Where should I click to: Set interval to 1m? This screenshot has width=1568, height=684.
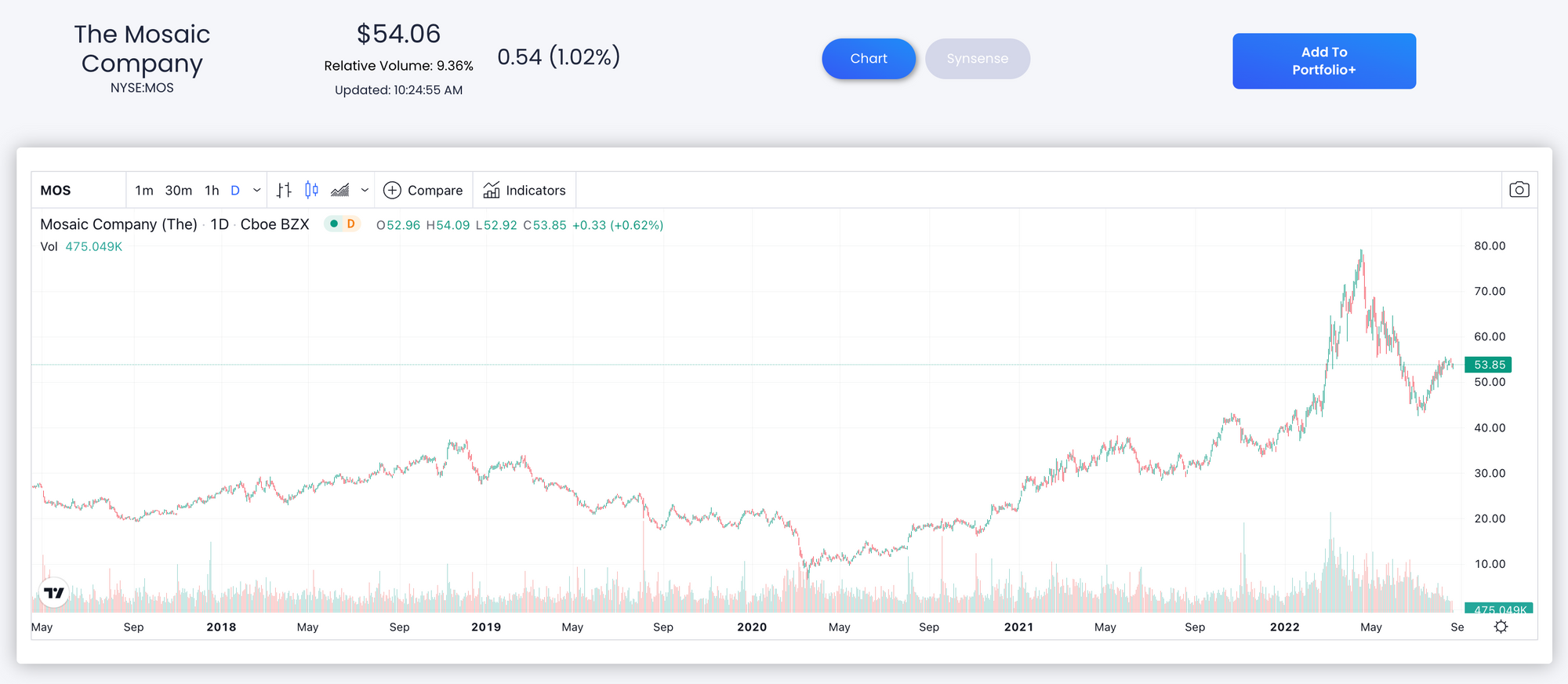point(144,190)
